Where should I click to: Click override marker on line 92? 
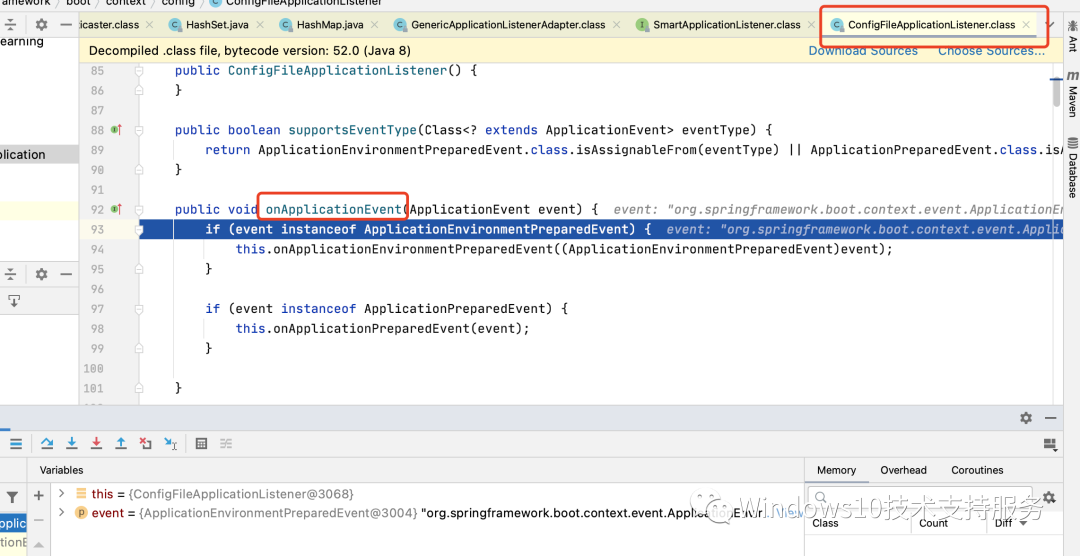coord(116,209)
